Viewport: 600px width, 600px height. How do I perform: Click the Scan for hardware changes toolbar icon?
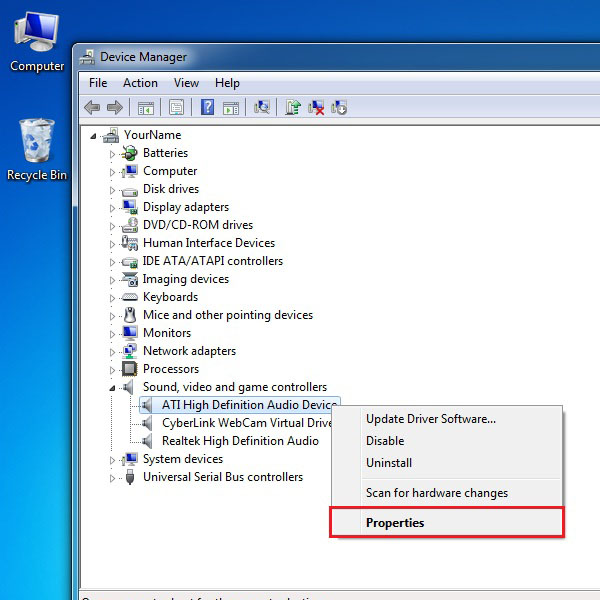[x=262, y=107]
